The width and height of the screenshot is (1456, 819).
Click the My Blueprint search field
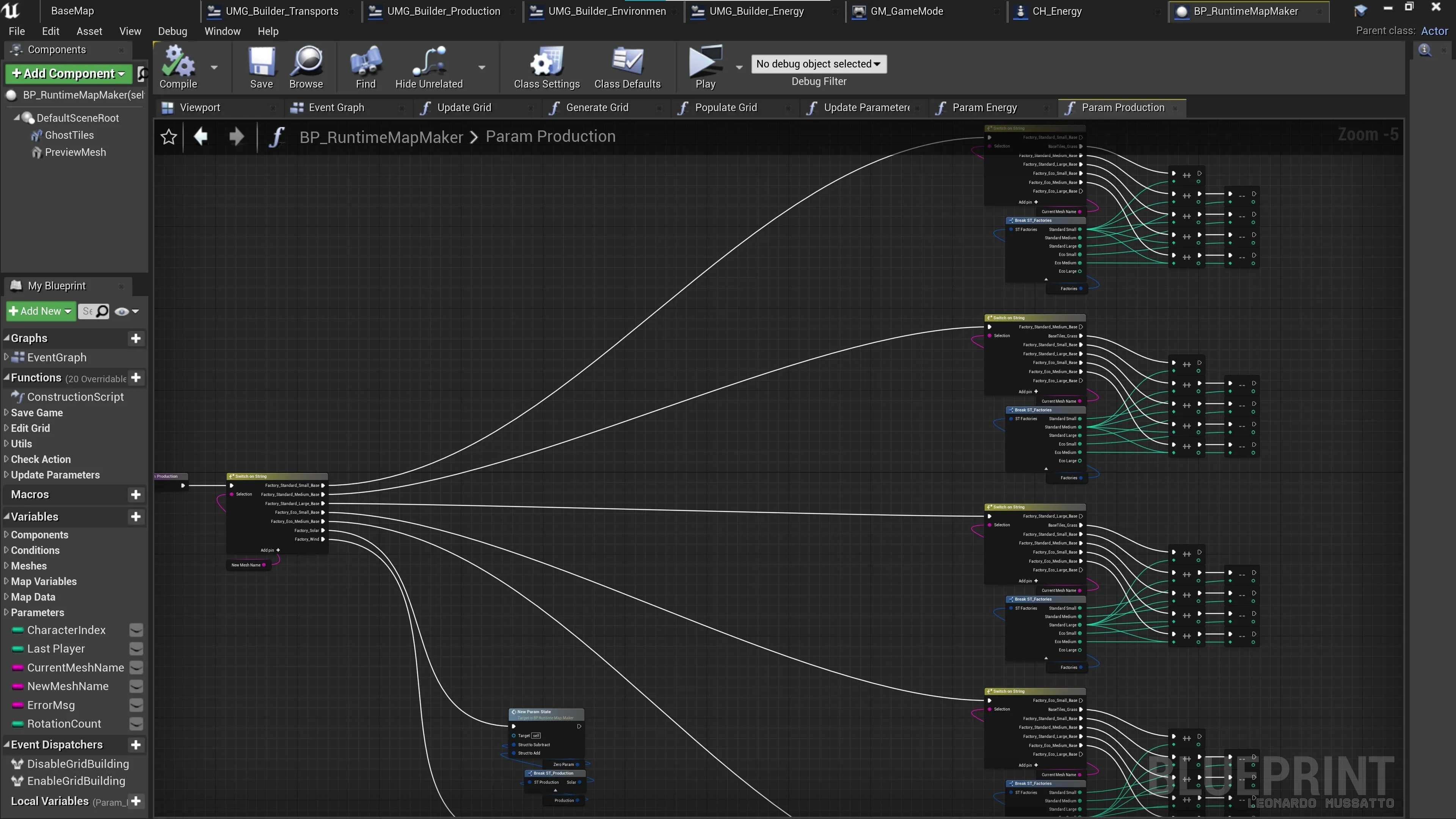coord(93,311)
